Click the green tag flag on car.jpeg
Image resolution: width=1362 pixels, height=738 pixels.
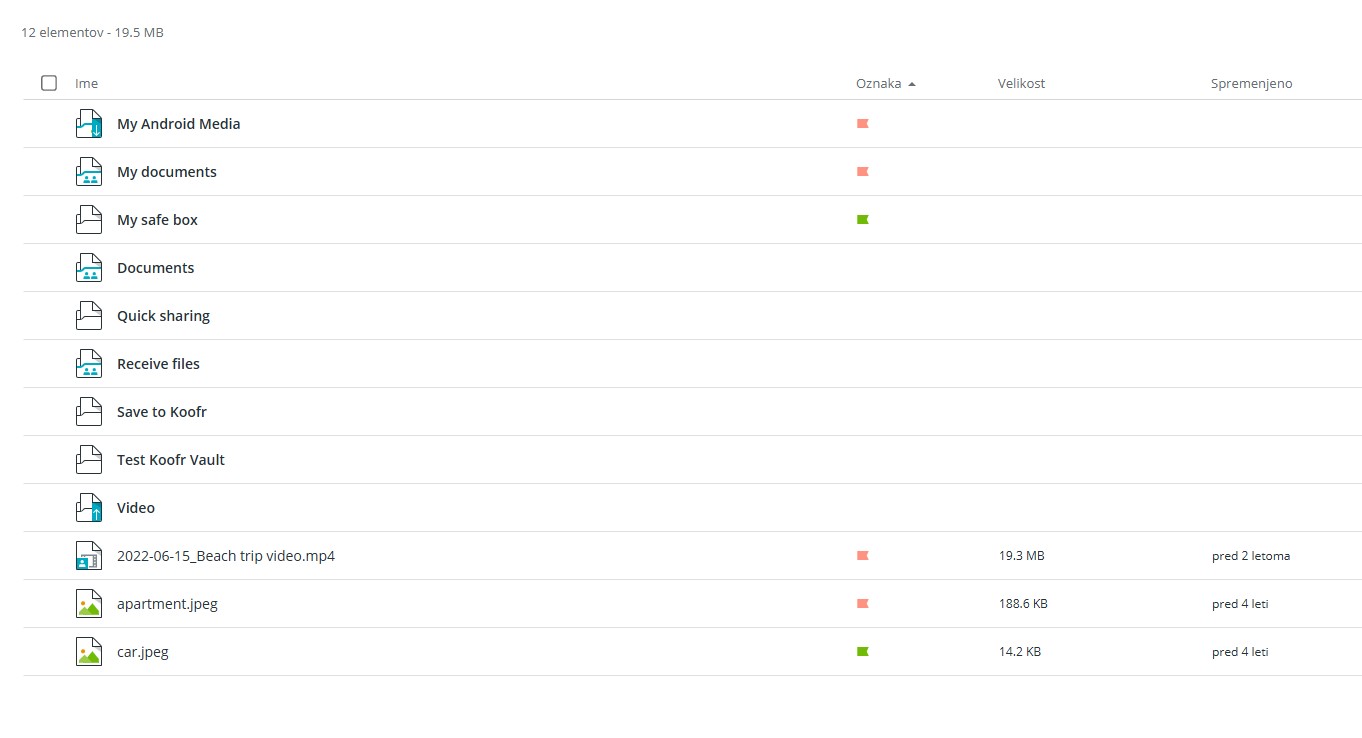(863, 652)
